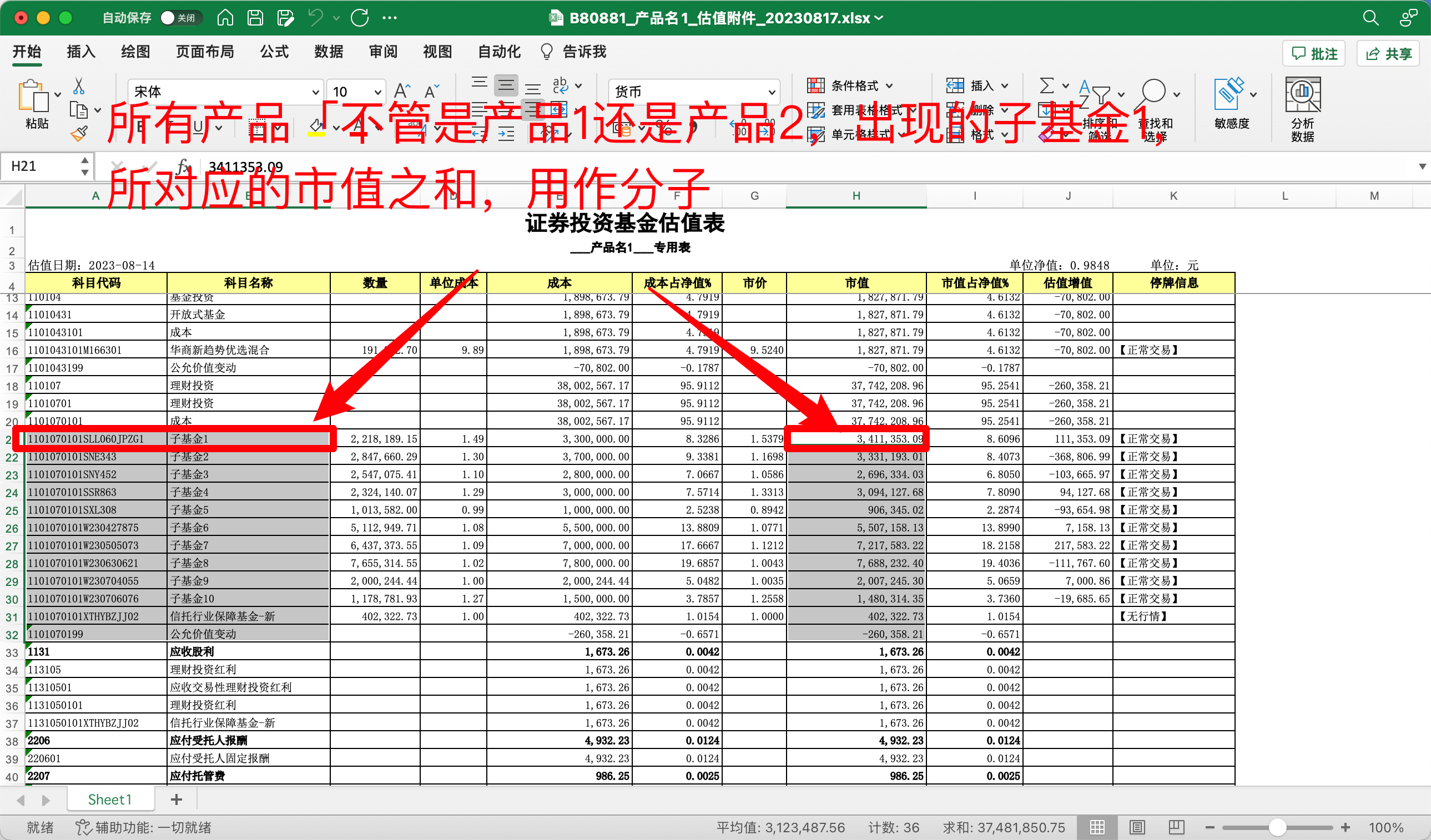1431x840 pixels.
Task: Click the zoom slider handle
Action: [1277, 827]
